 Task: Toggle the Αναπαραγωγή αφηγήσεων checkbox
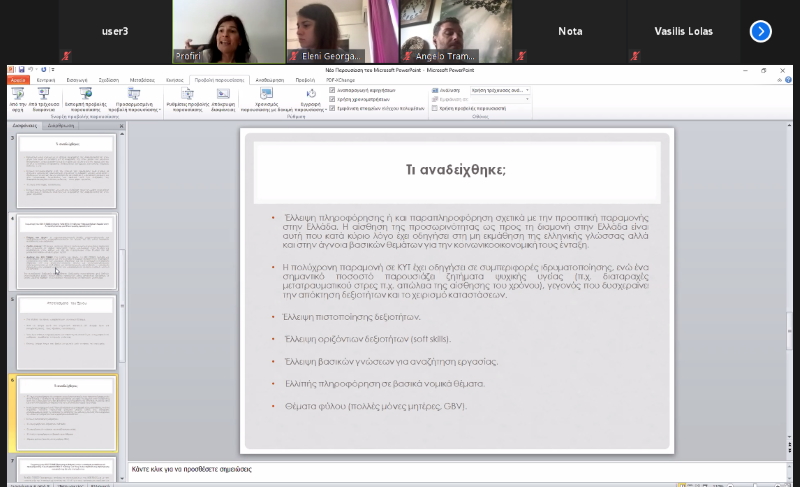point(332,90)
